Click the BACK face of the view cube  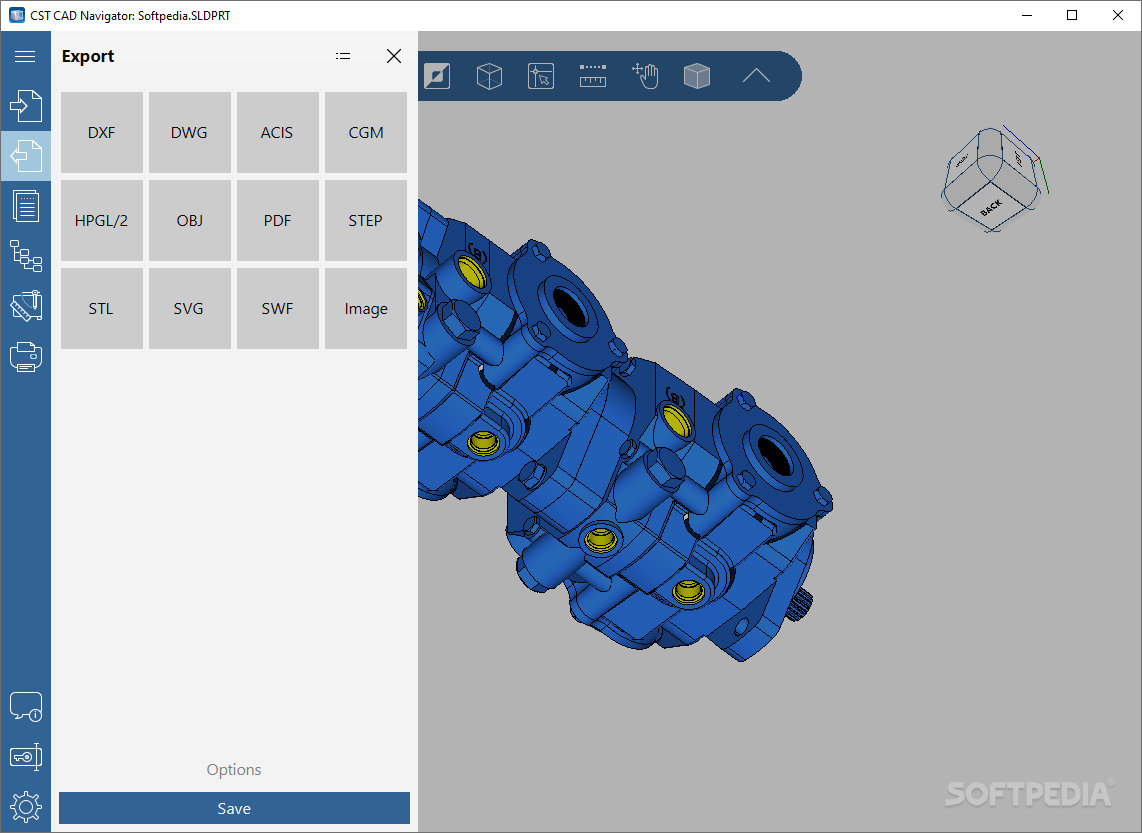991,206
